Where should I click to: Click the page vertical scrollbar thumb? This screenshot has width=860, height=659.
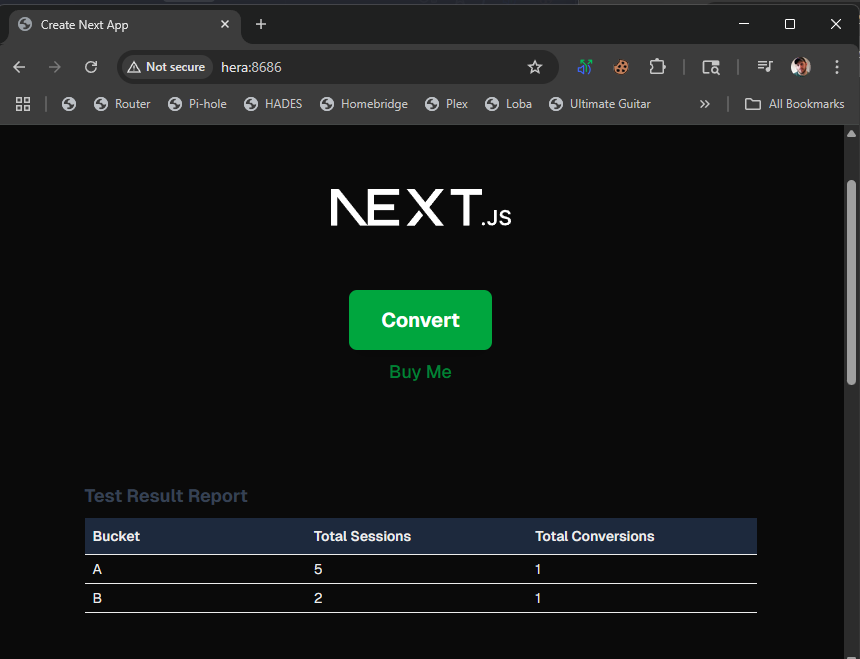pos(851,282)
